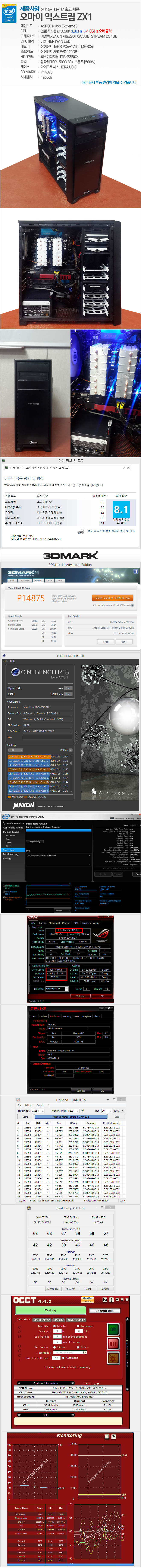
Task: Click Sensor Test in Real Temp
Action: click(x=53, y=1289)
